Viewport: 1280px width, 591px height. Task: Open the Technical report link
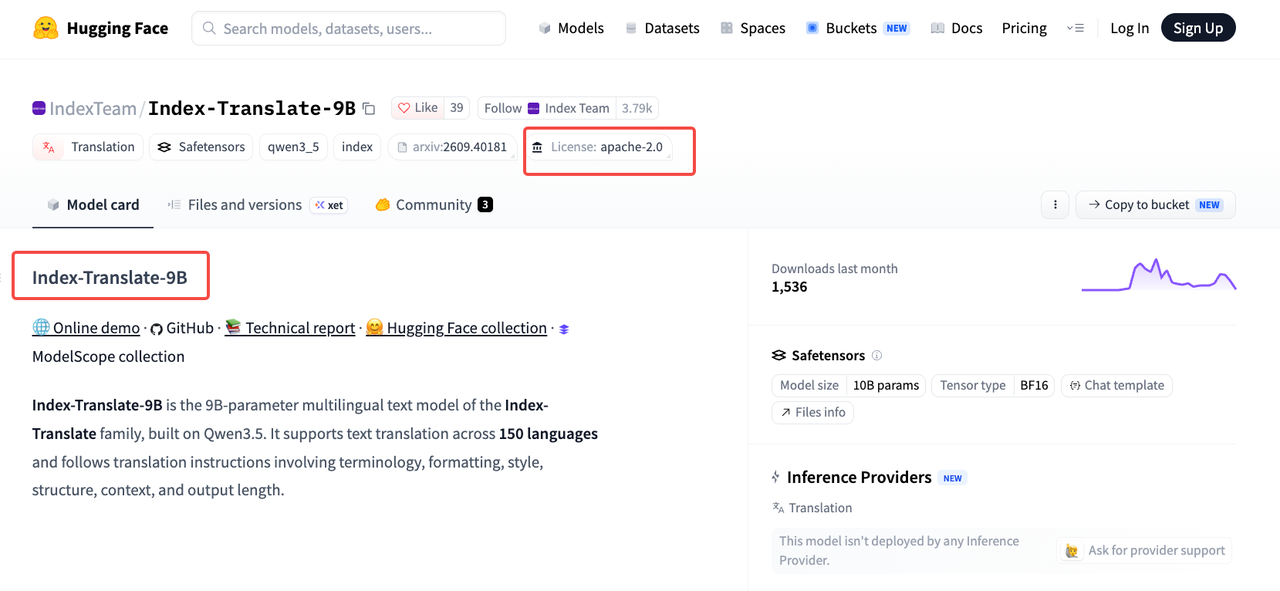coord(290,328)
